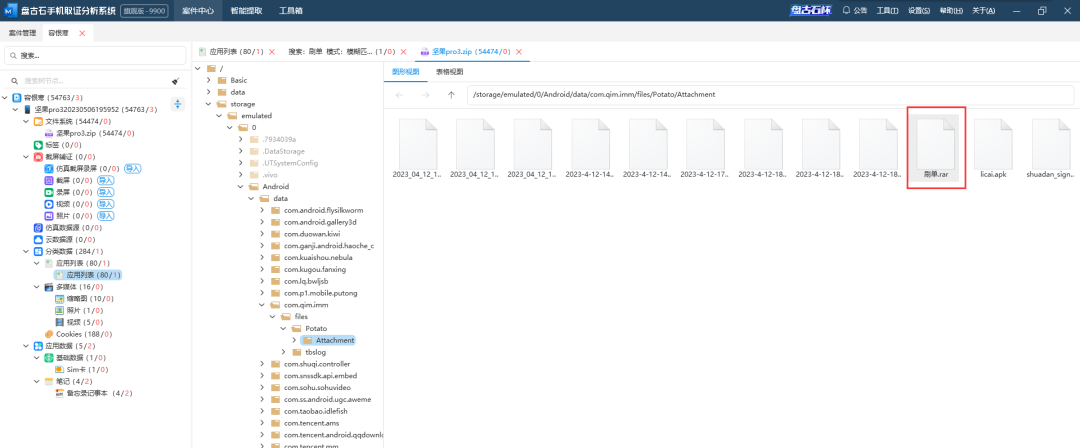Click the 仿真数据源 icon

tap(39, 227)
